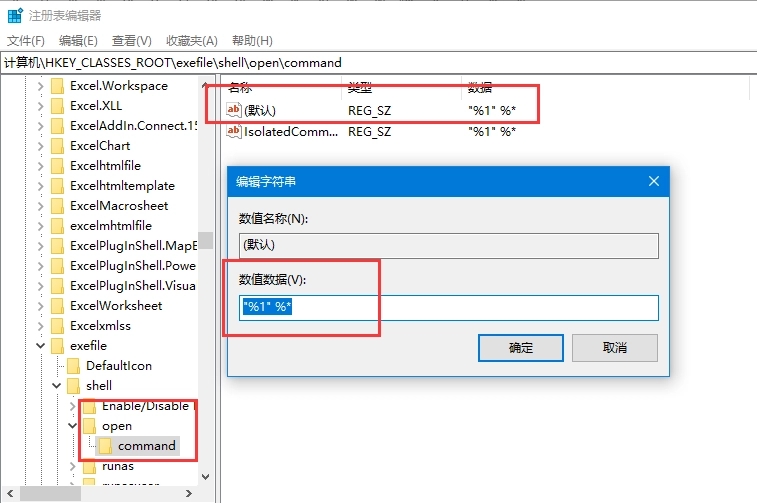Open the 编辑(E) menu

point(78,41)
